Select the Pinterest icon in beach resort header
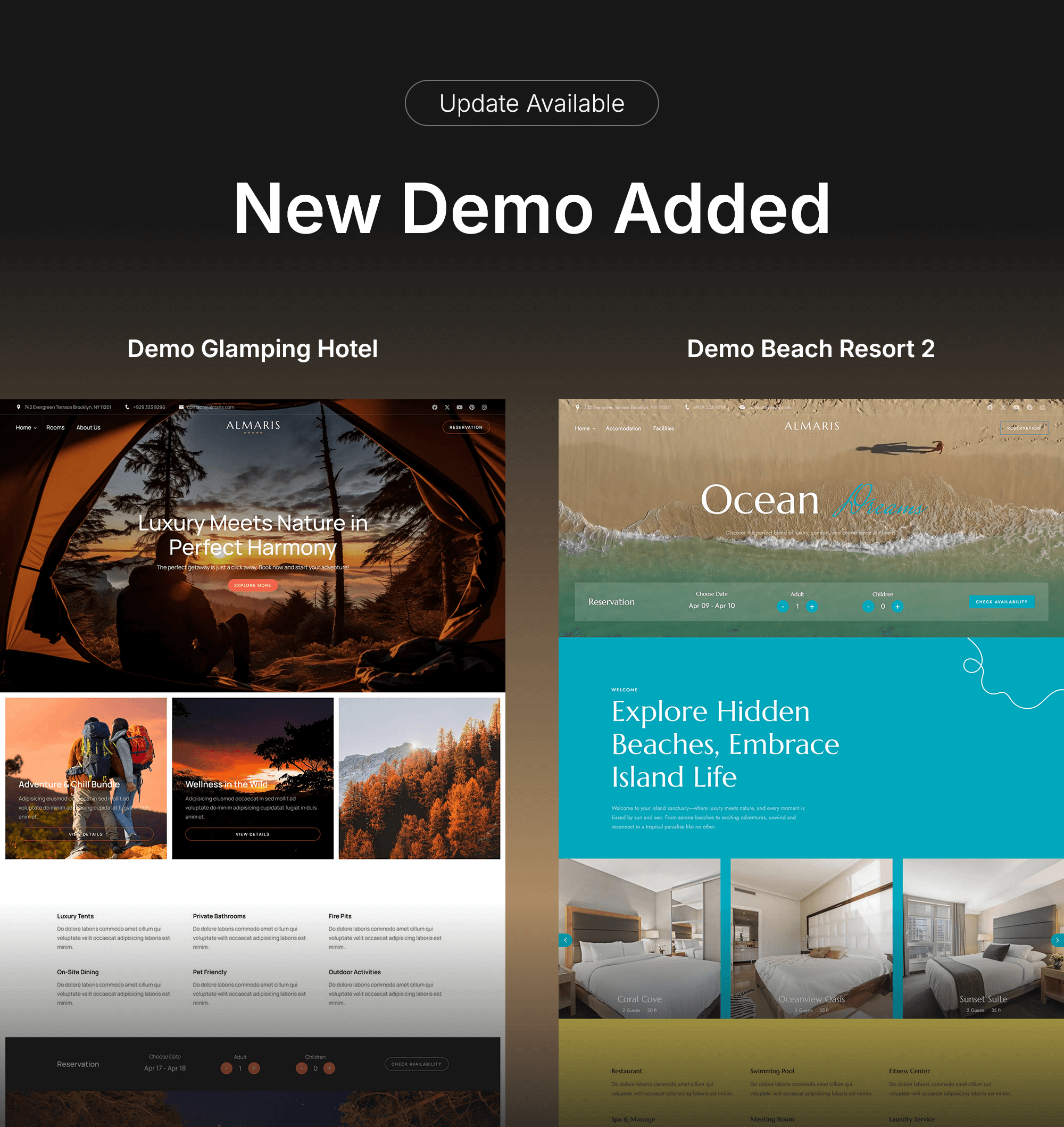Screen dimensions: 1064x1127 pyautogui.click(x=1029, y=408)
